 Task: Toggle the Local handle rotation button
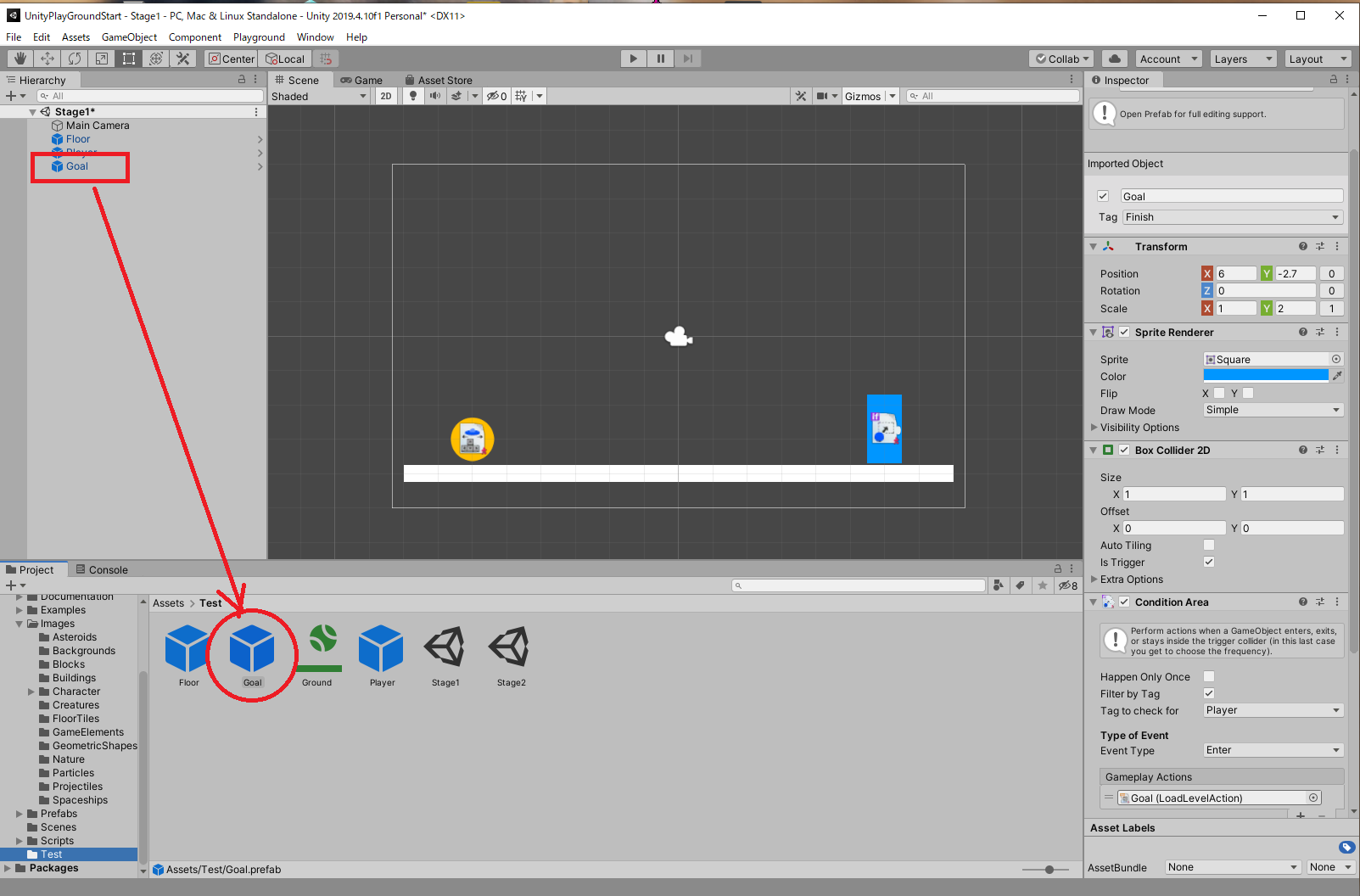(x=285, y=59)
